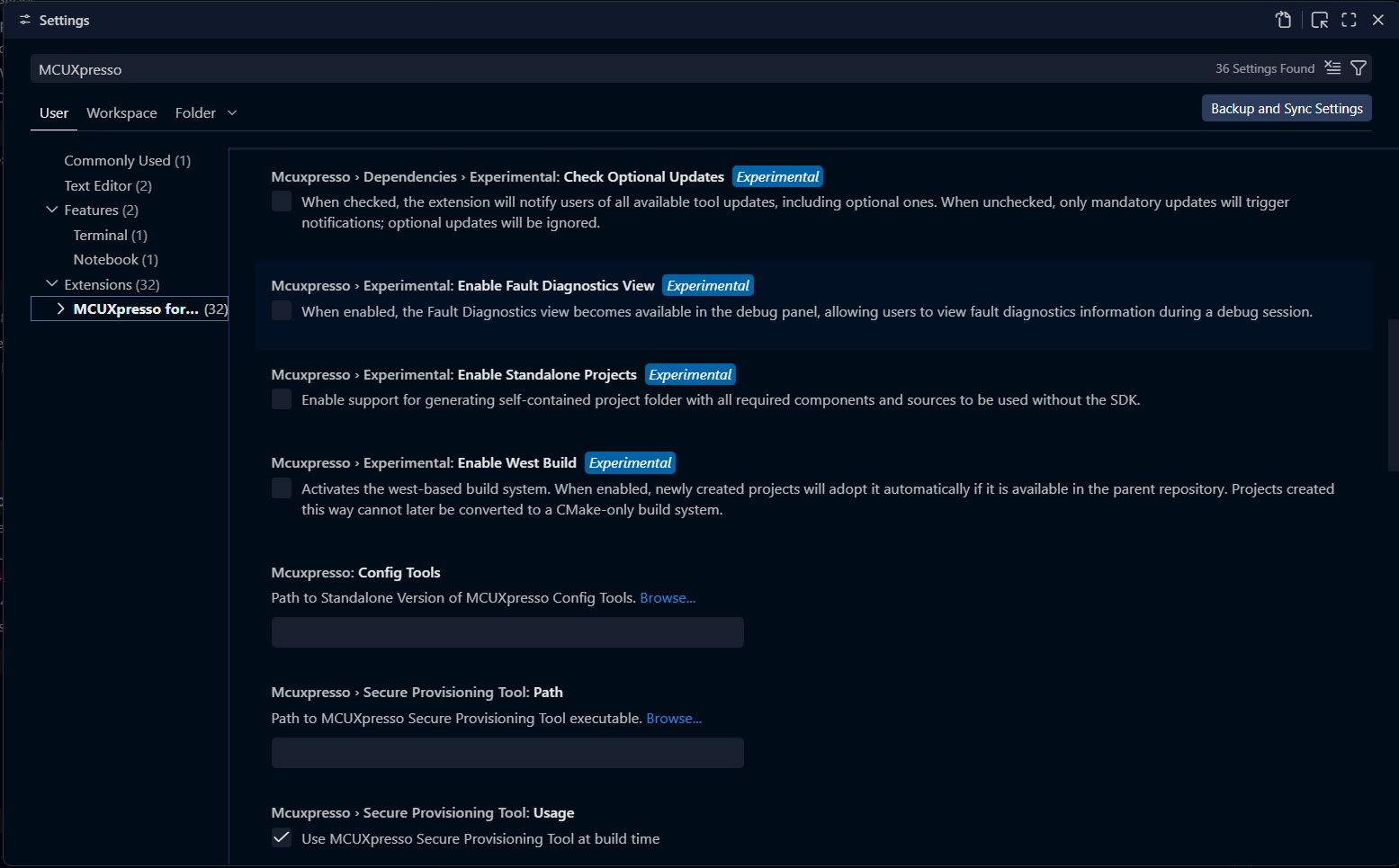Viewport: 1399px width, 868px height.
Task: Open the settings filter funnel icon
Action: [1359, 68]
